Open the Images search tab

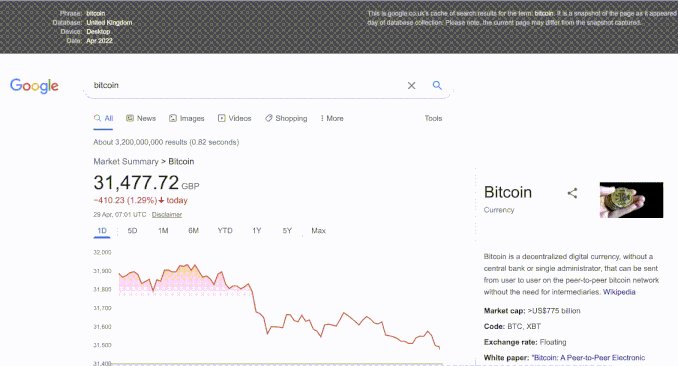point(186,118)
